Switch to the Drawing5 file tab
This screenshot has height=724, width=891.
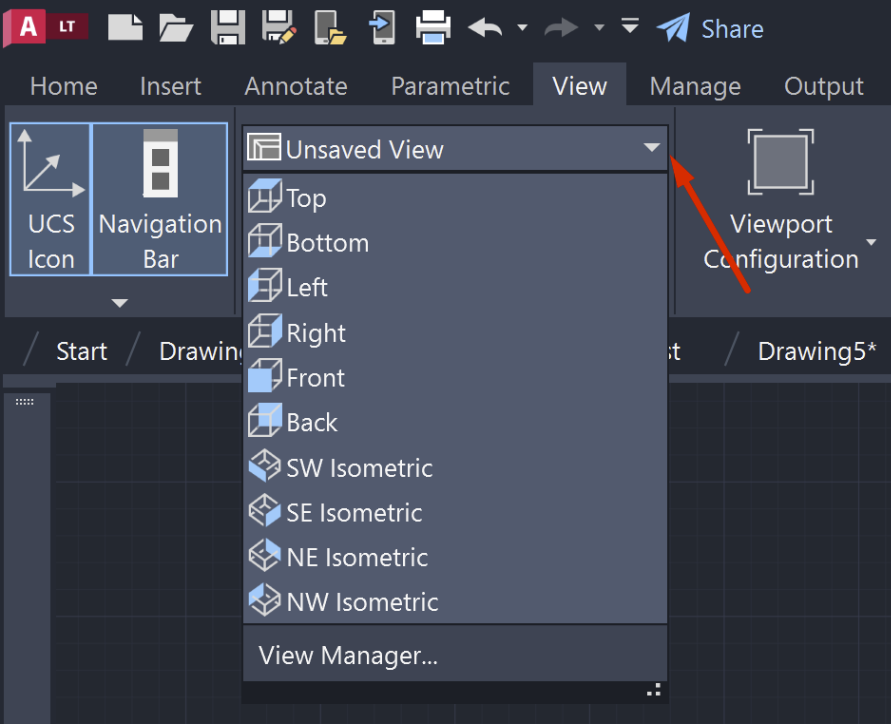pos(817,351)
